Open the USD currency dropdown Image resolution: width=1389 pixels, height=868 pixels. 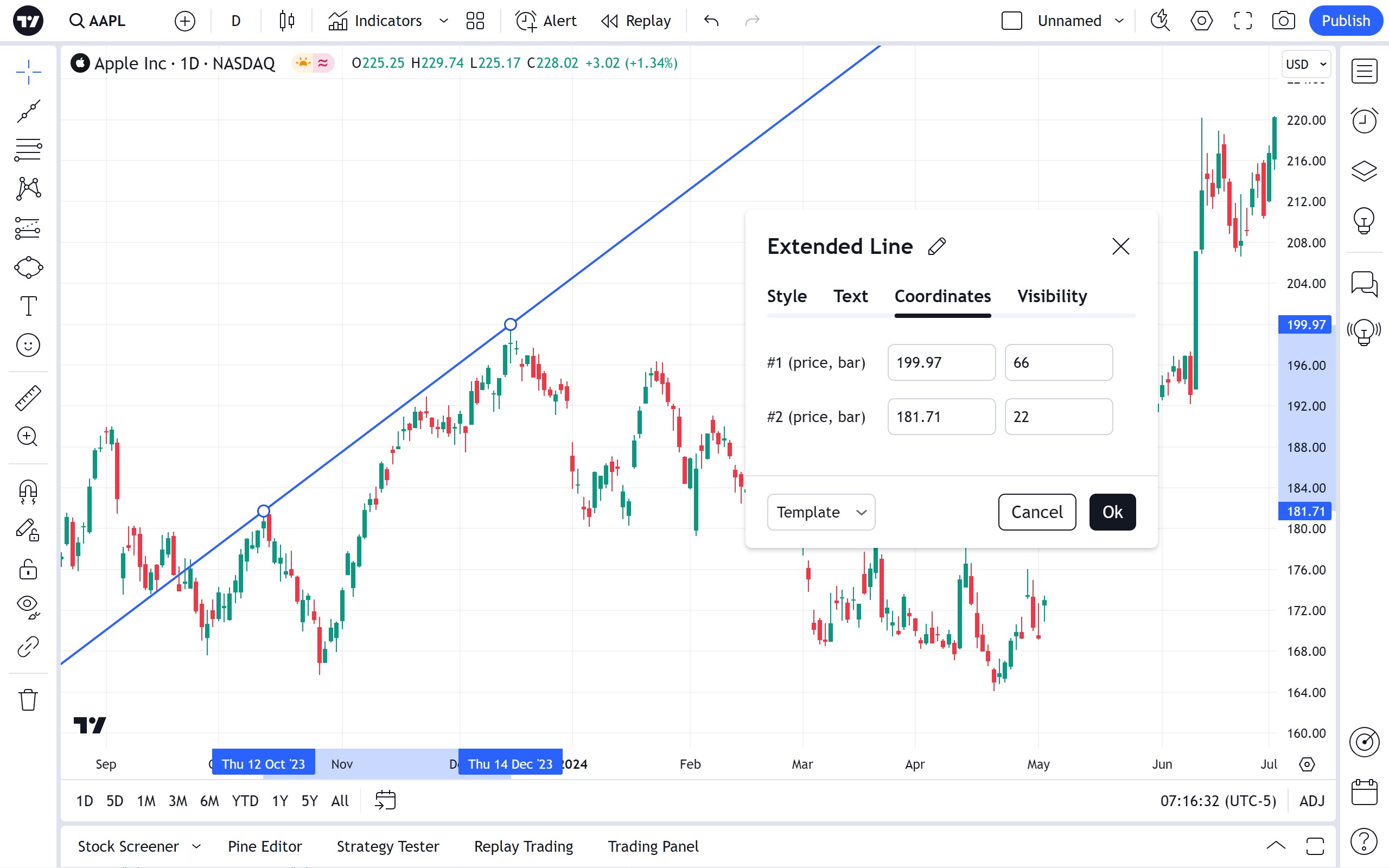click(x=1306, y=65)
